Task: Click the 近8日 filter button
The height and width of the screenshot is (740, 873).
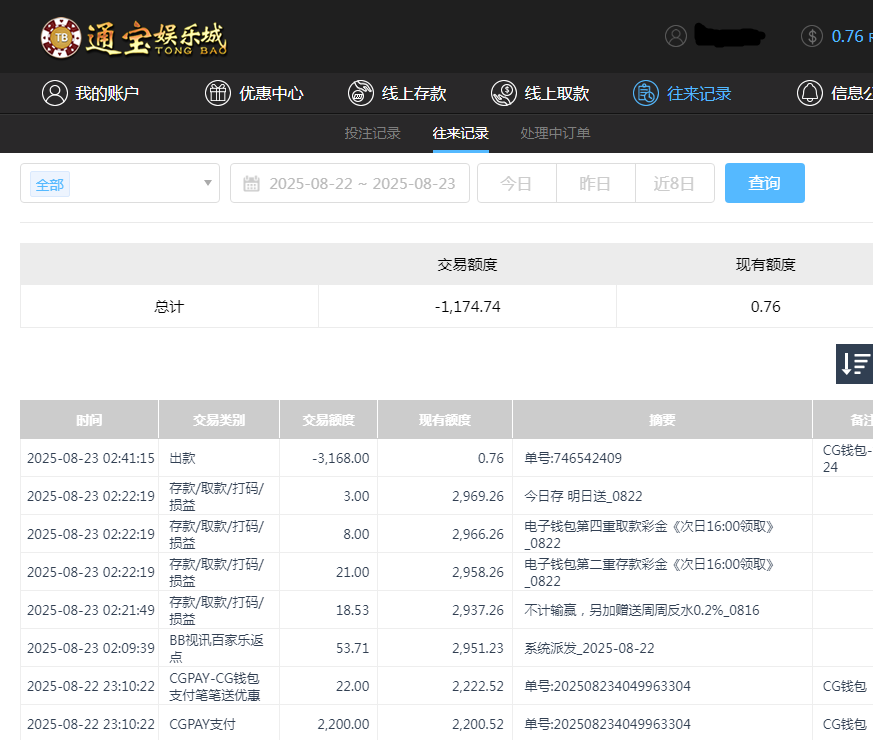Action: click(674, 183)
